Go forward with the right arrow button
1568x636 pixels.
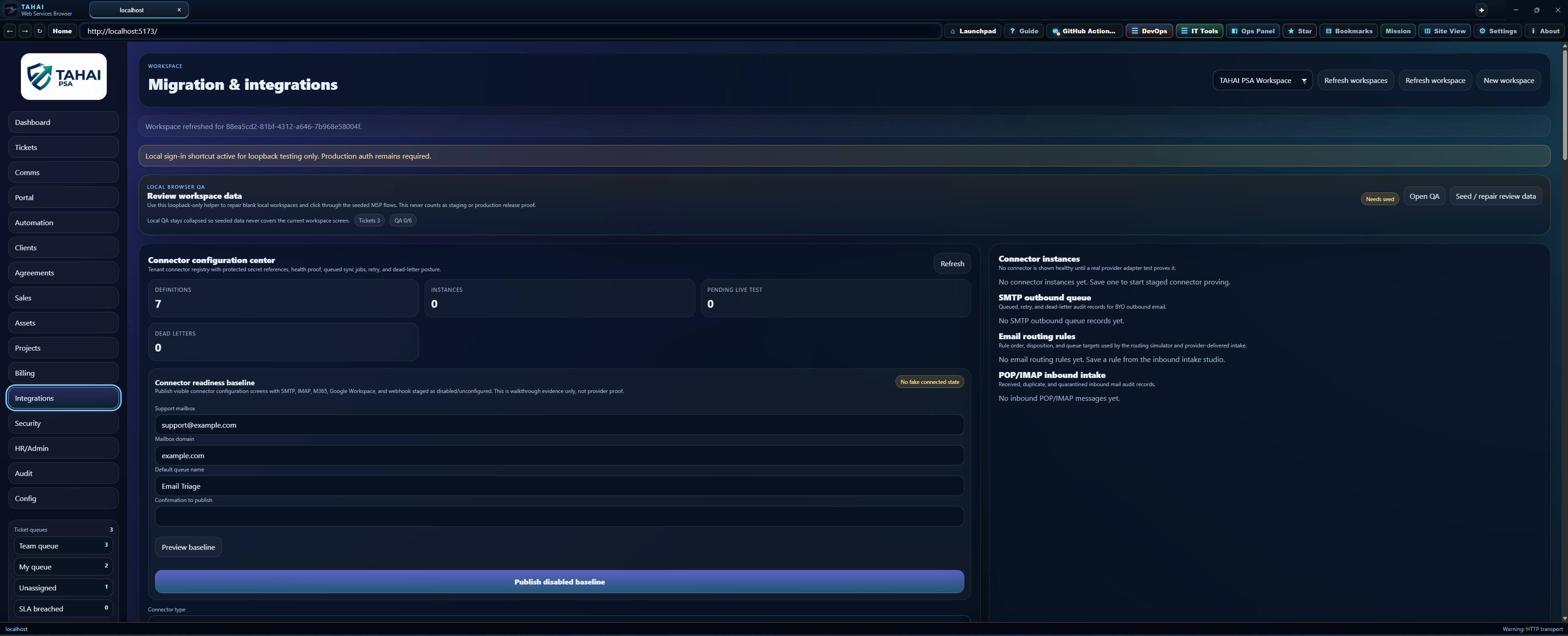click(24, 31)
